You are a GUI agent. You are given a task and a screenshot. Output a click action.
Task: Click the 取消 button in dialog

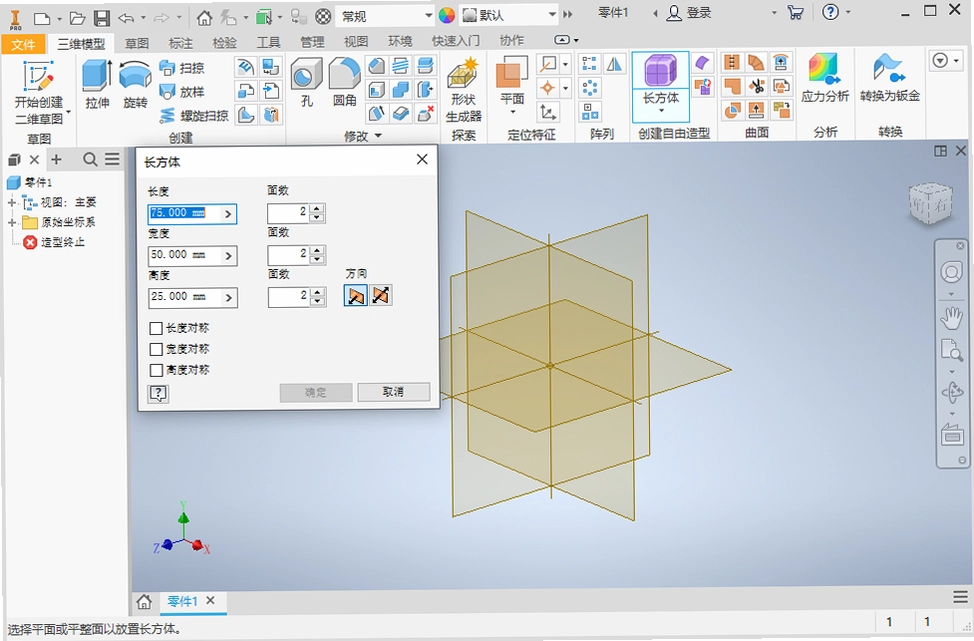393,392
